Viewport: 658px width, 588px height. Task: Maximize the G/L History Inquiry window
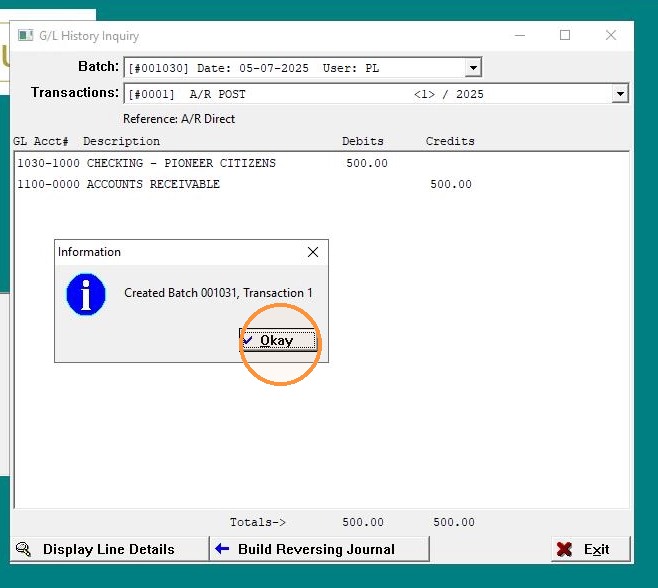(565, 35)
